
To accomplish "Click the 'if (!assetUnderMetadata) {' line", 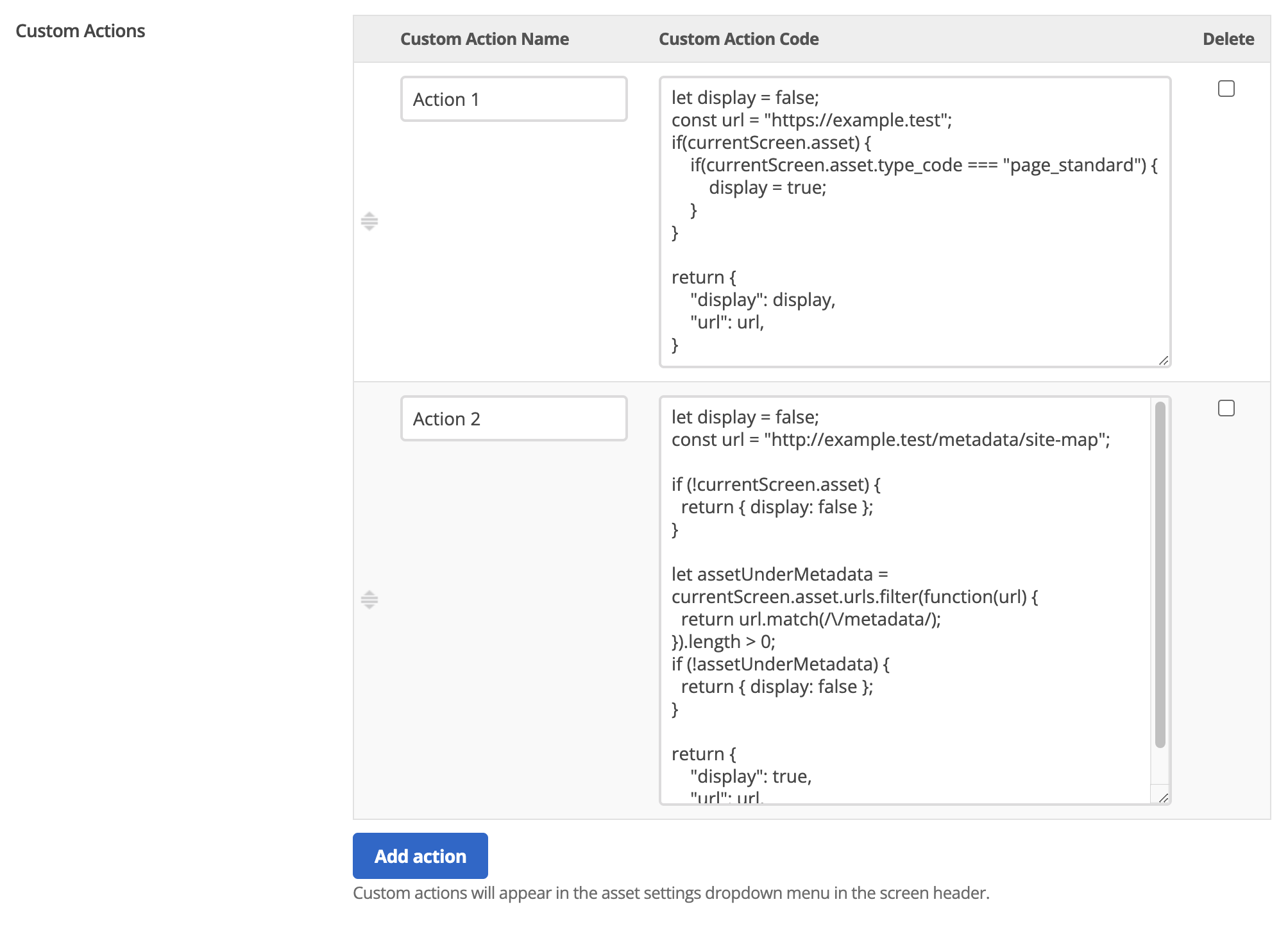I will pos(781,664).
